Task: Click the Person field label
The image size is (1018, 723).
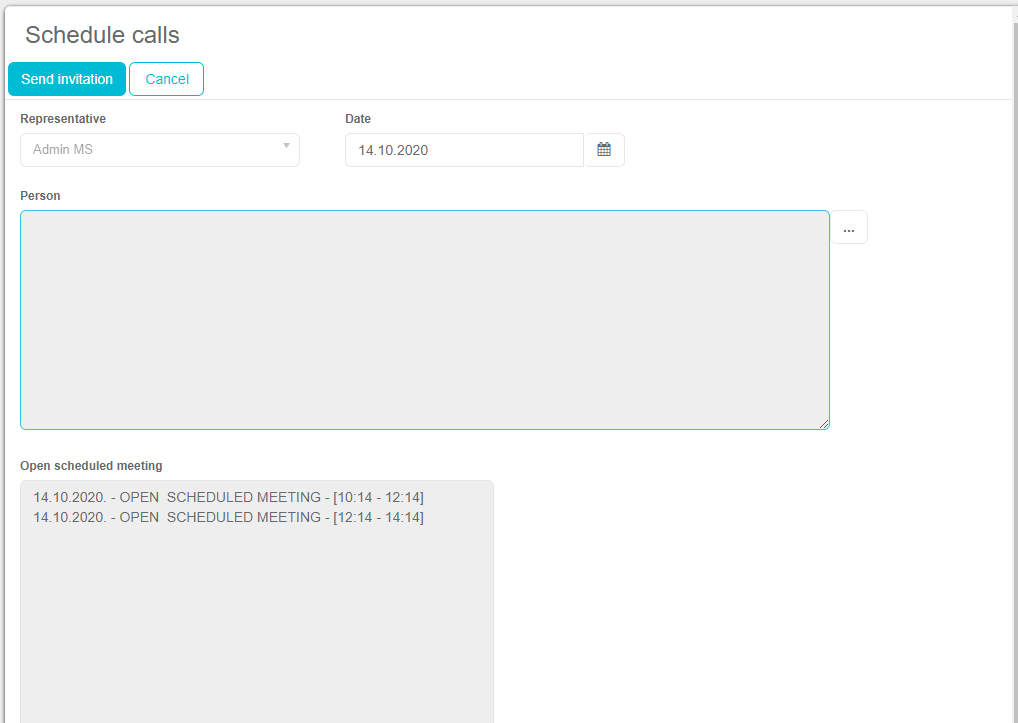Action: [x=40, y=196]
